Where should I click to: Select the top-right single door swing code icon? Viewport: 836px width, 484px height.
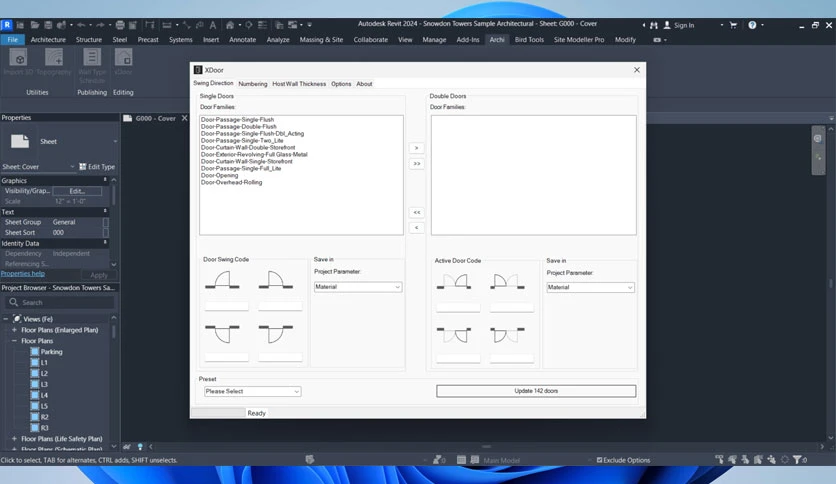[276, 280]
